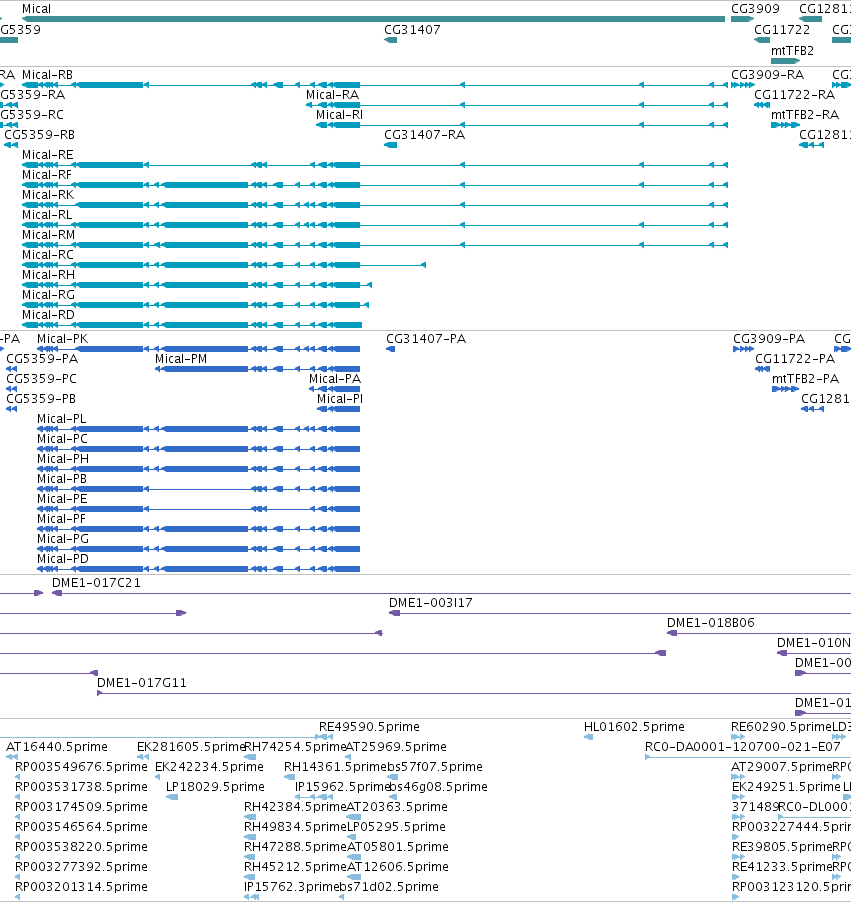Screen dimensions: 851x902
Task: Click the Mical-PM protein label
Action: coord(181,359)
